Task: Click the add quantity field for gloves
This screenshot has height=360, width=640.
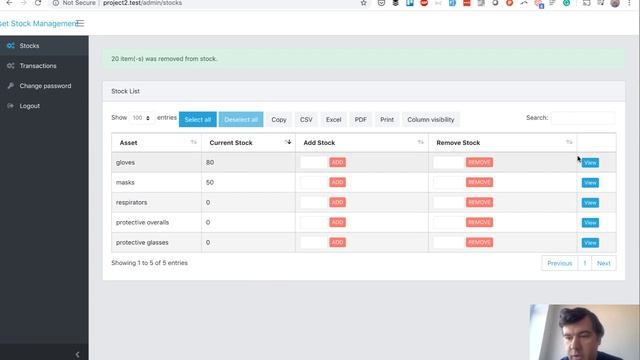Action: click(314, 162)
